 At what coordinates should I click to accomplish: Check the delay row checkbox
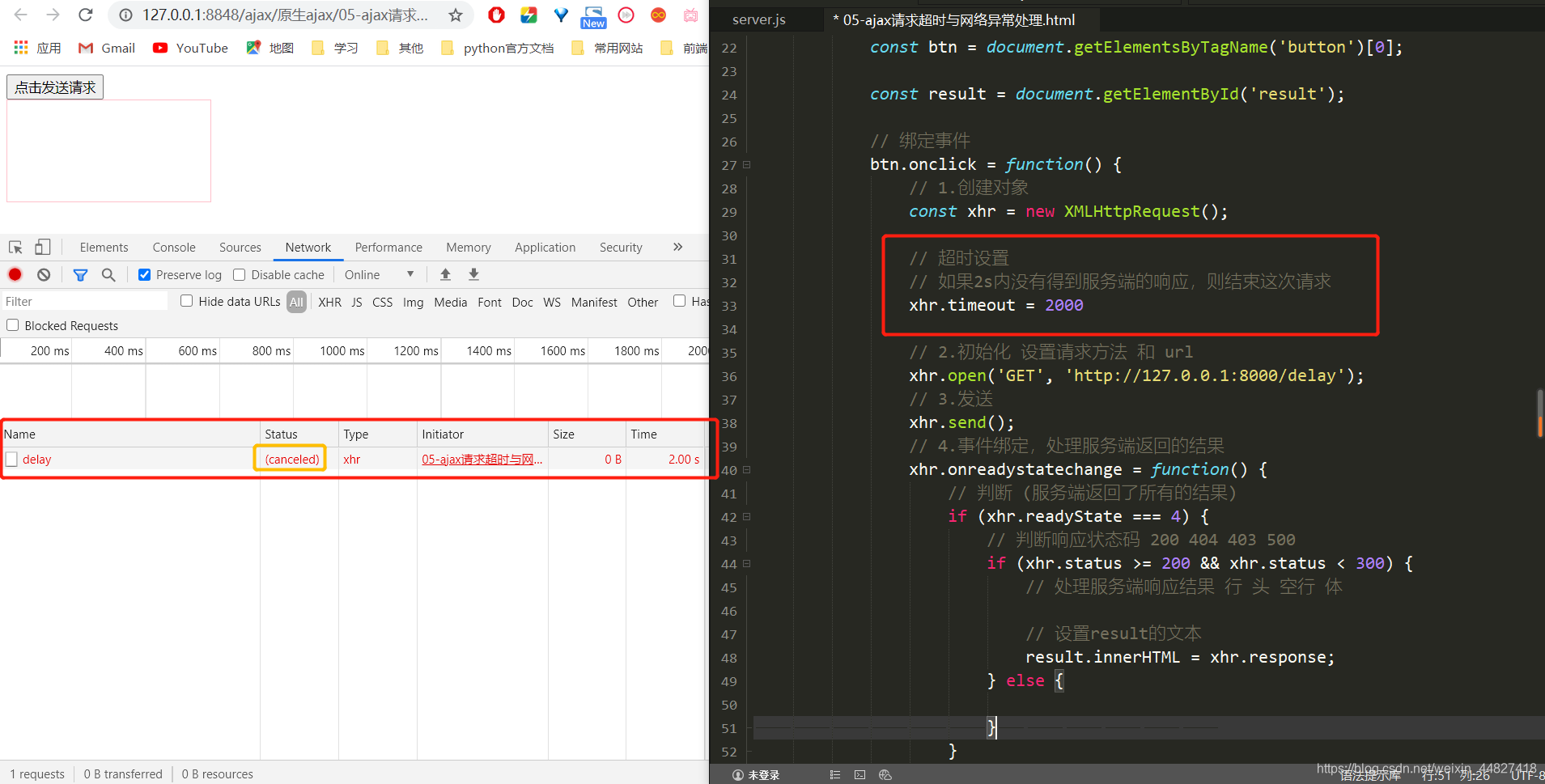(x=11, y=459)
